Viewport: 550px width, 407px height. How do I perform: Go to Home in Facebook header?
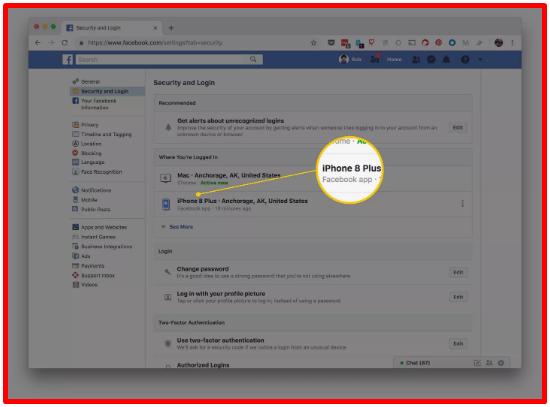(394, 59)
